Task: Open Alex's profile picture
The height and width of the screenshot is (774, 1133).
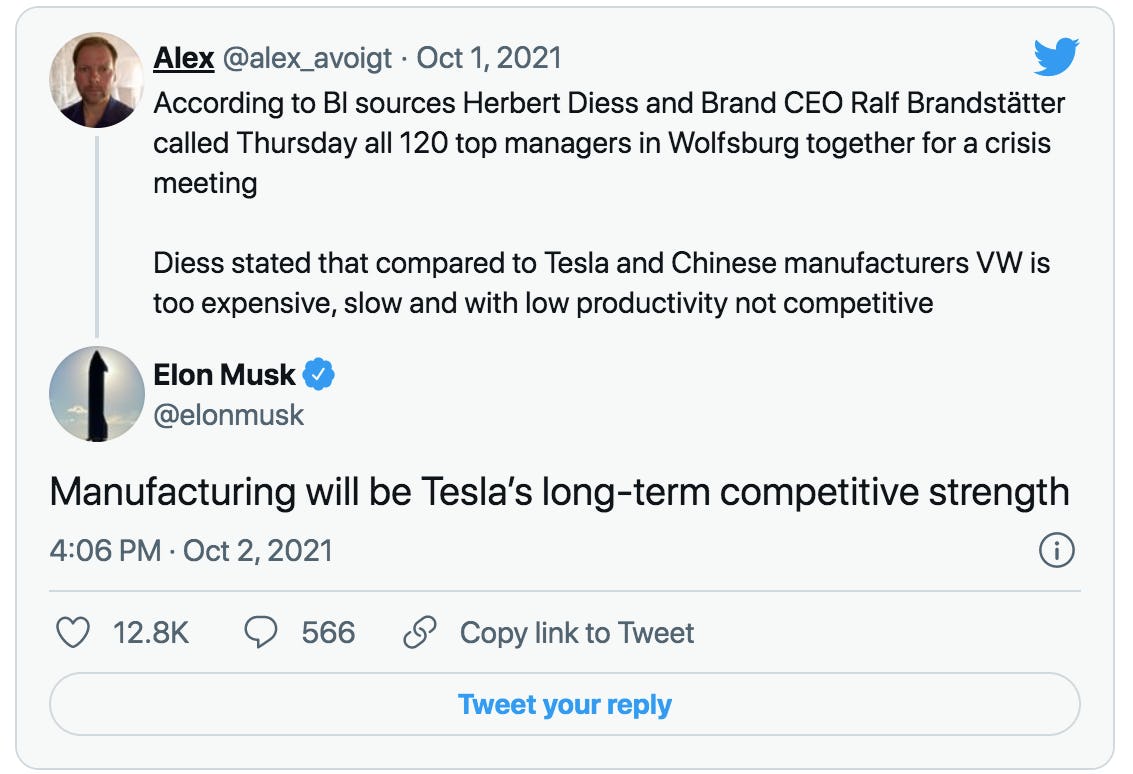Action: pos(96,80)
